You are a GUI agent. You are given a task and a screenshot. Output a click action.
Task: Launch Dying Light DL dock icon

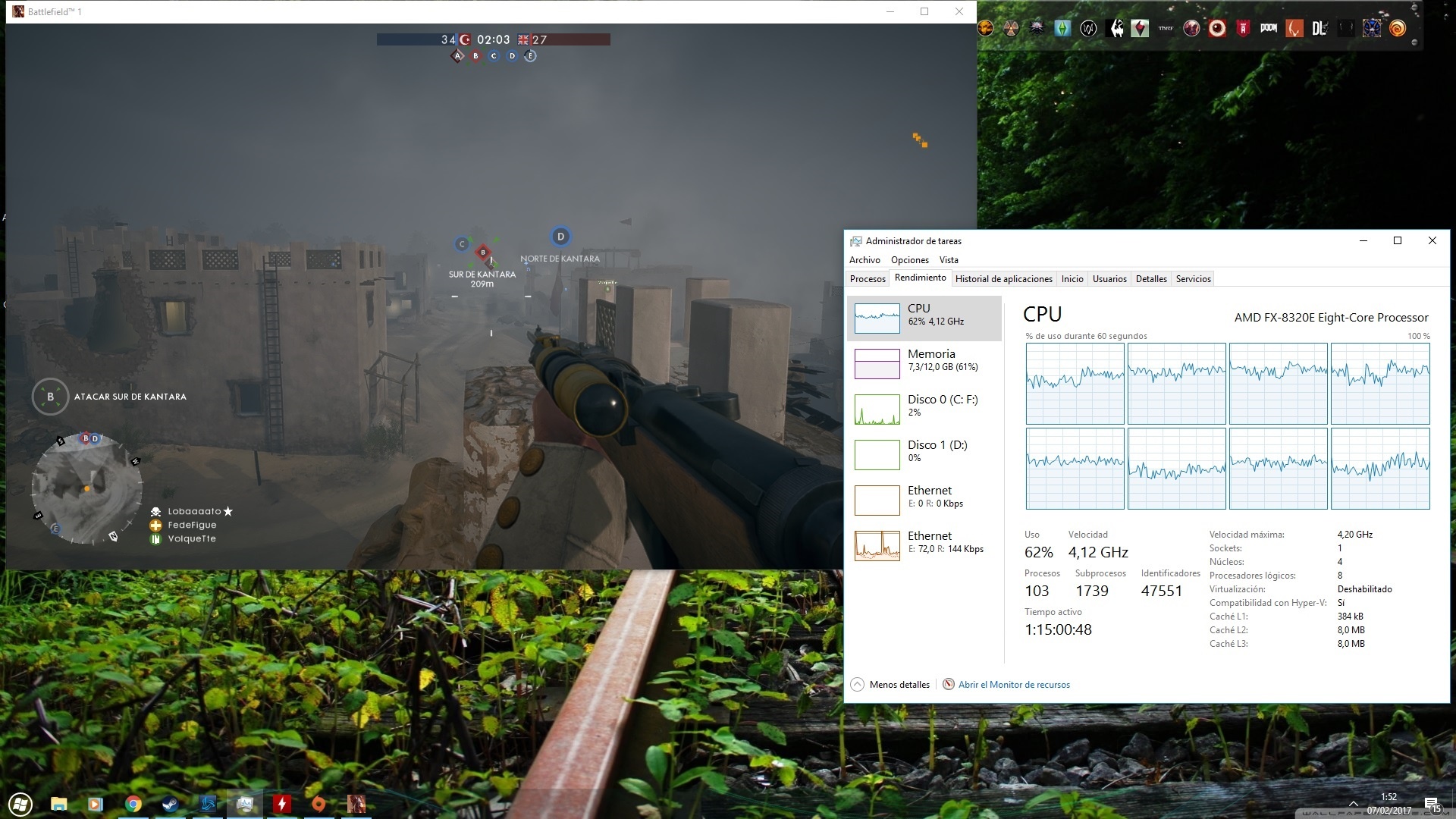coord(1320,28)
